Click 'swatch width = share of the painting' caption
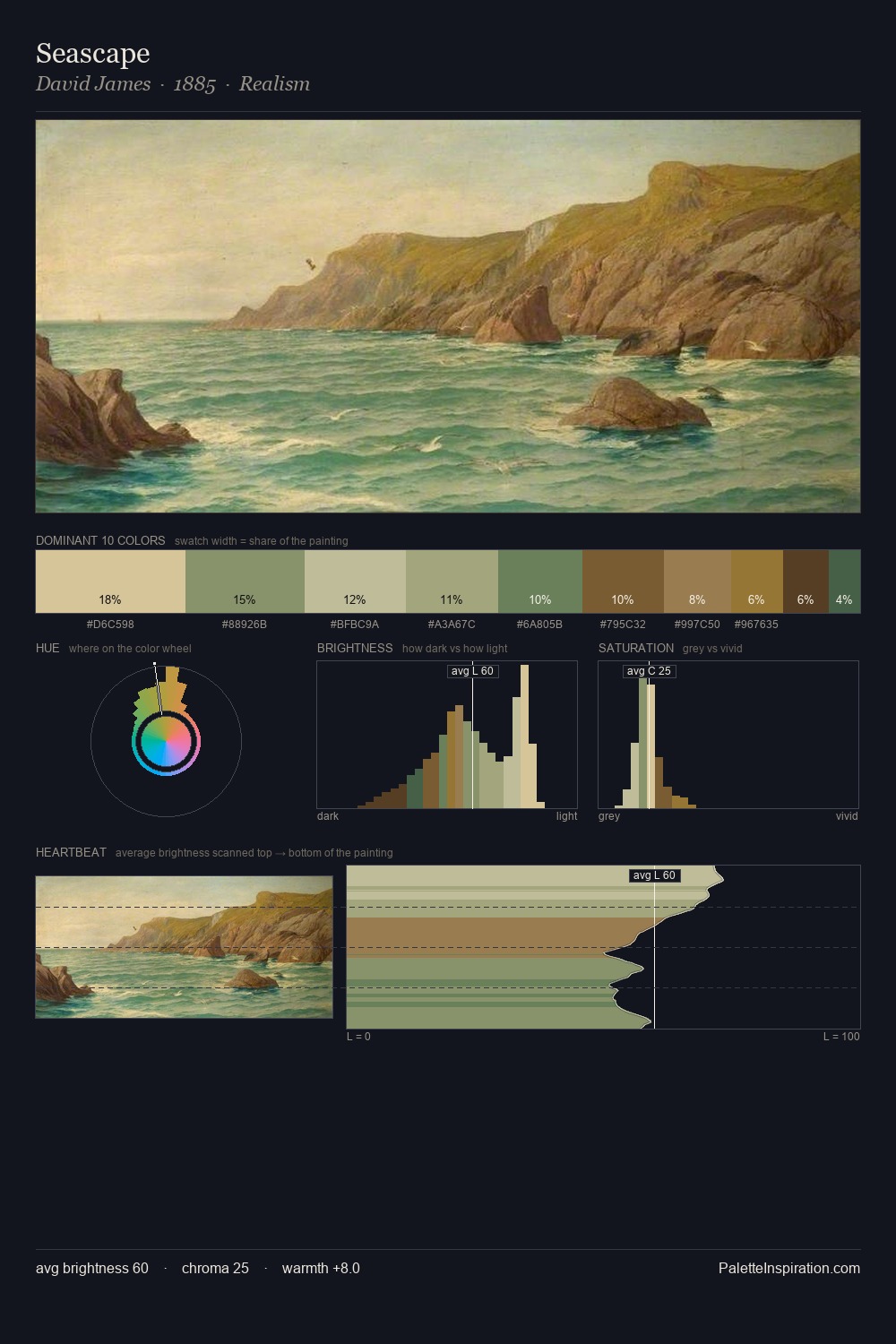Viewport: 896px width, 1344px height. (261, 541)
